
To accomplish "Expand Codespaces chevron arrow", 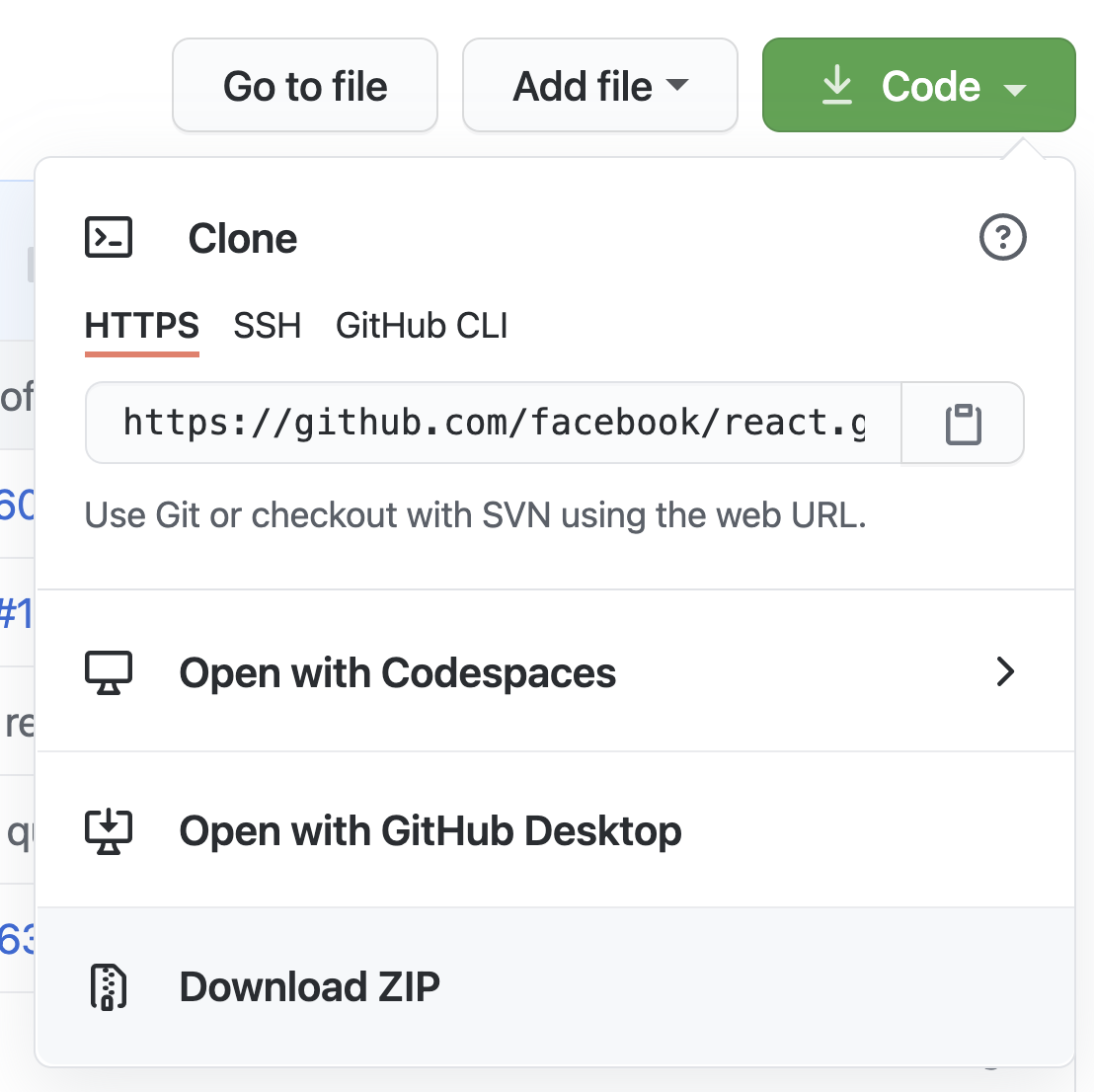I will pyautogui.click(x=1005, y=672).
